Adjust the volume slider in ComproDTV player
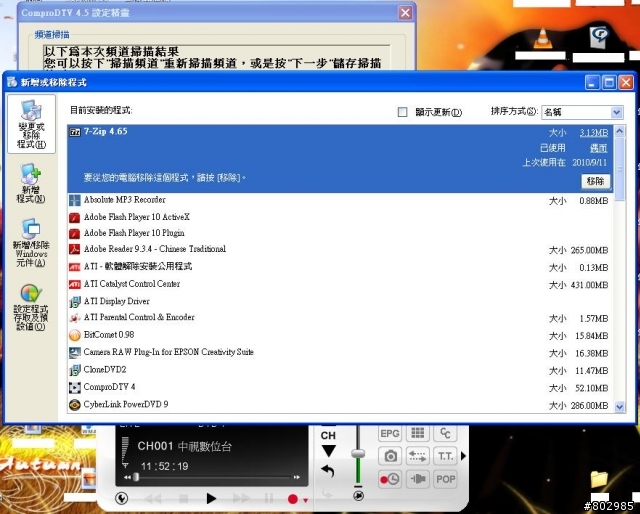 coord(358,454)
